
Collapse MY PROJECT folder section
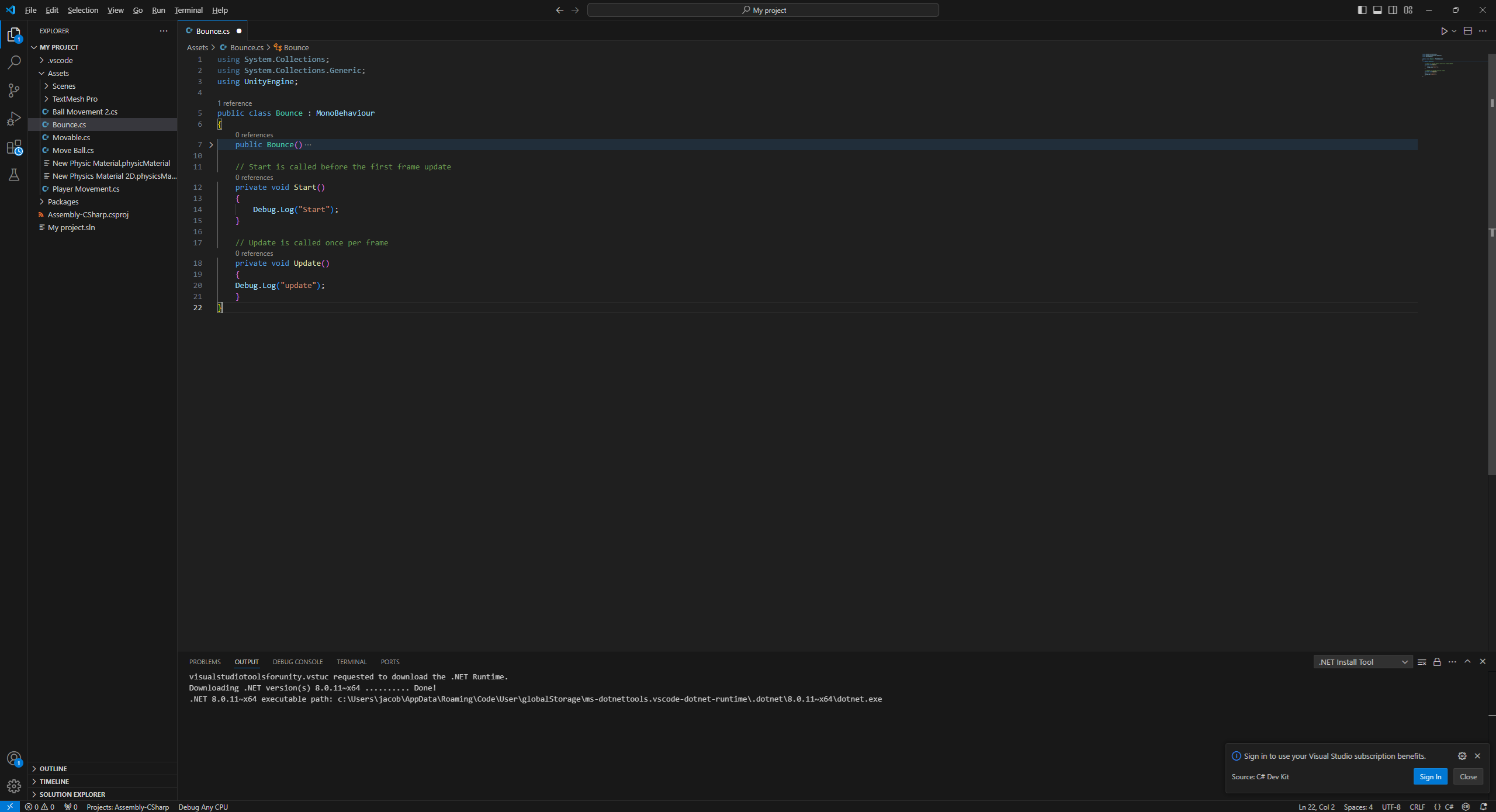102,47
